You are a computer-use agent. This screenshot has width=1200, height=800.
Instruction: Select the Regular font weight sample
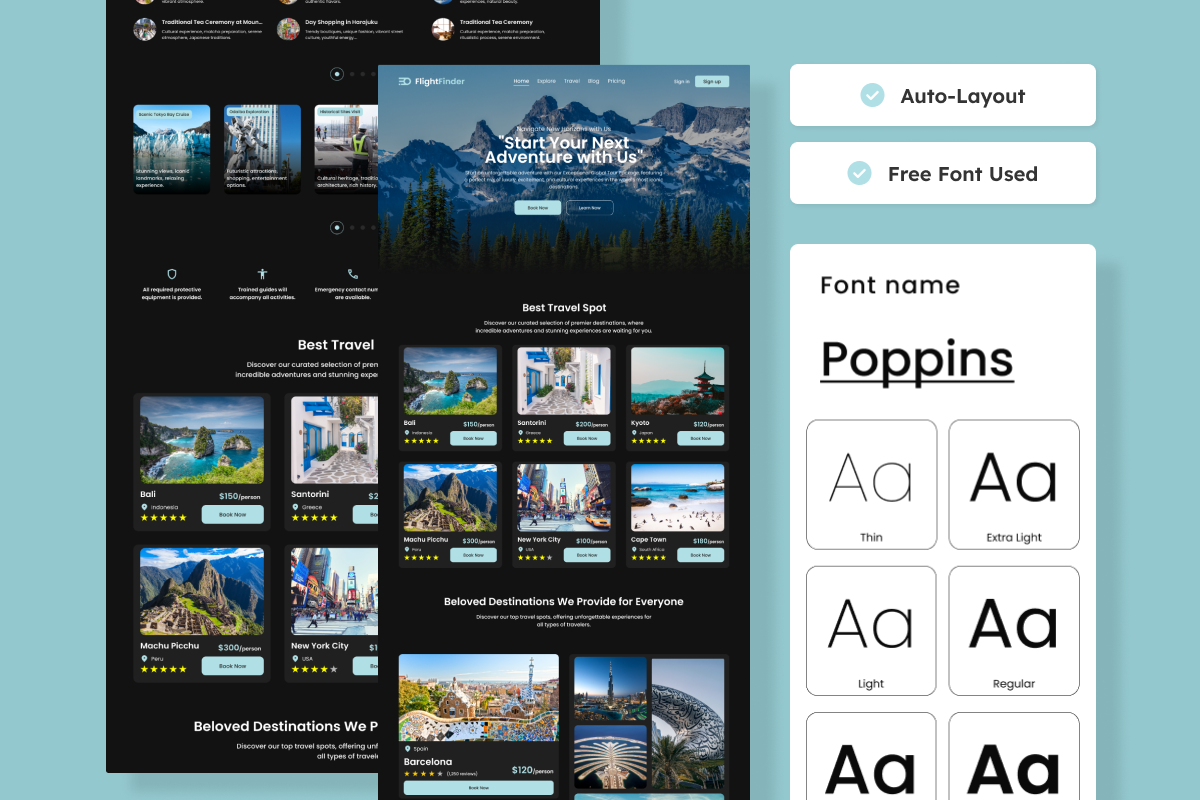[1014, 631]
